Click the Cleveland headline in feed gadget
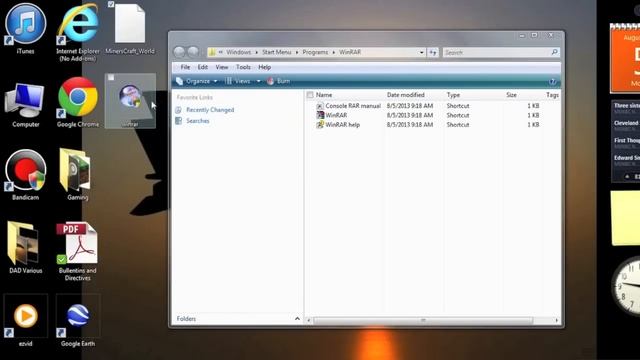The height and width of the screenshot is (360, 640). (627, 123)
